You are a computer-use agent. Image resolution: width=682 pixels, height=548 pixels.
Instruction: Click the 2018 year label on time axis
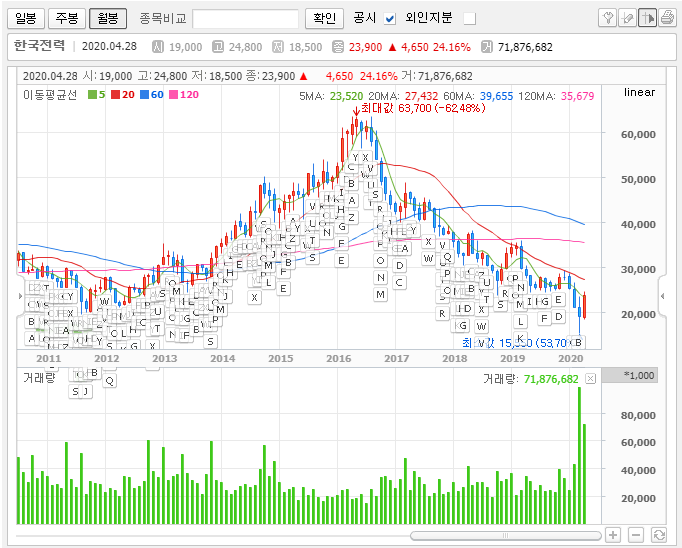click(x=455, y=358)
